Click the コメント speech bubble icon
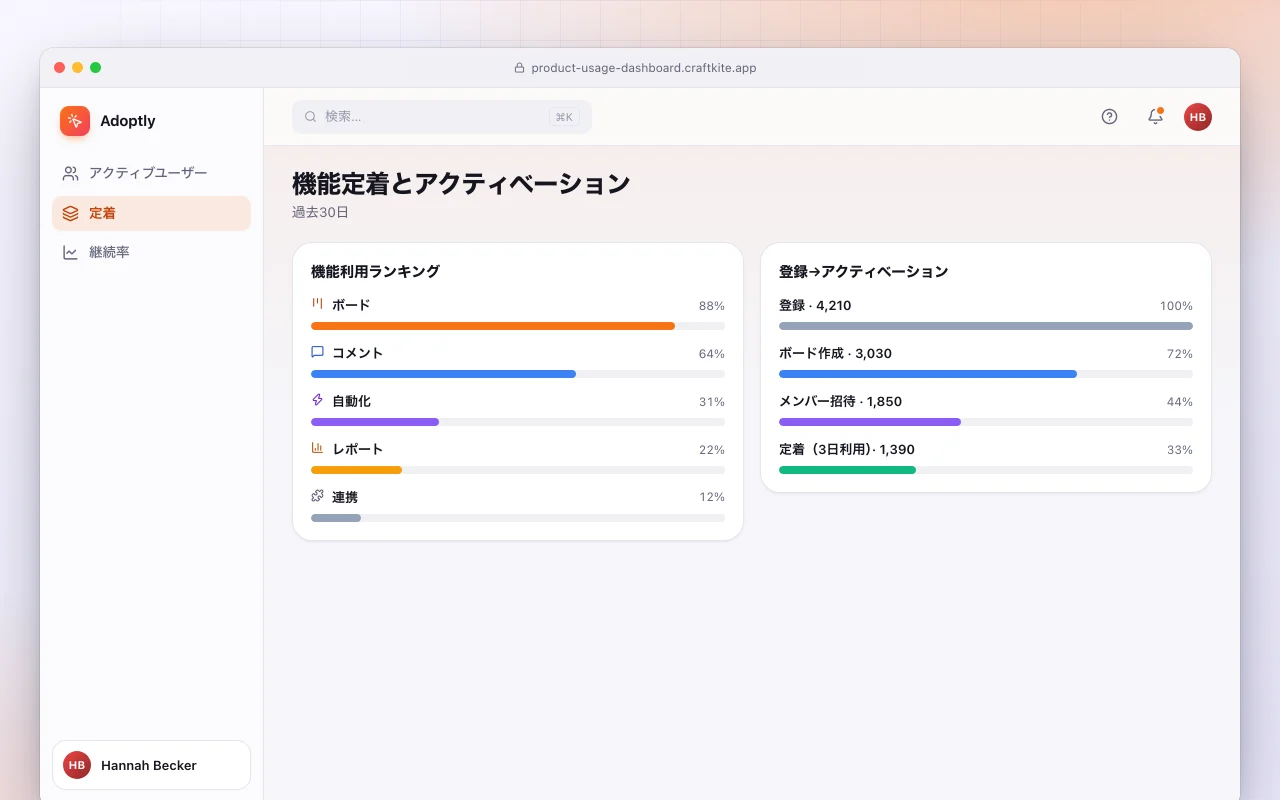The height and width of the screenshot is (800, 1280). point(317,352)
